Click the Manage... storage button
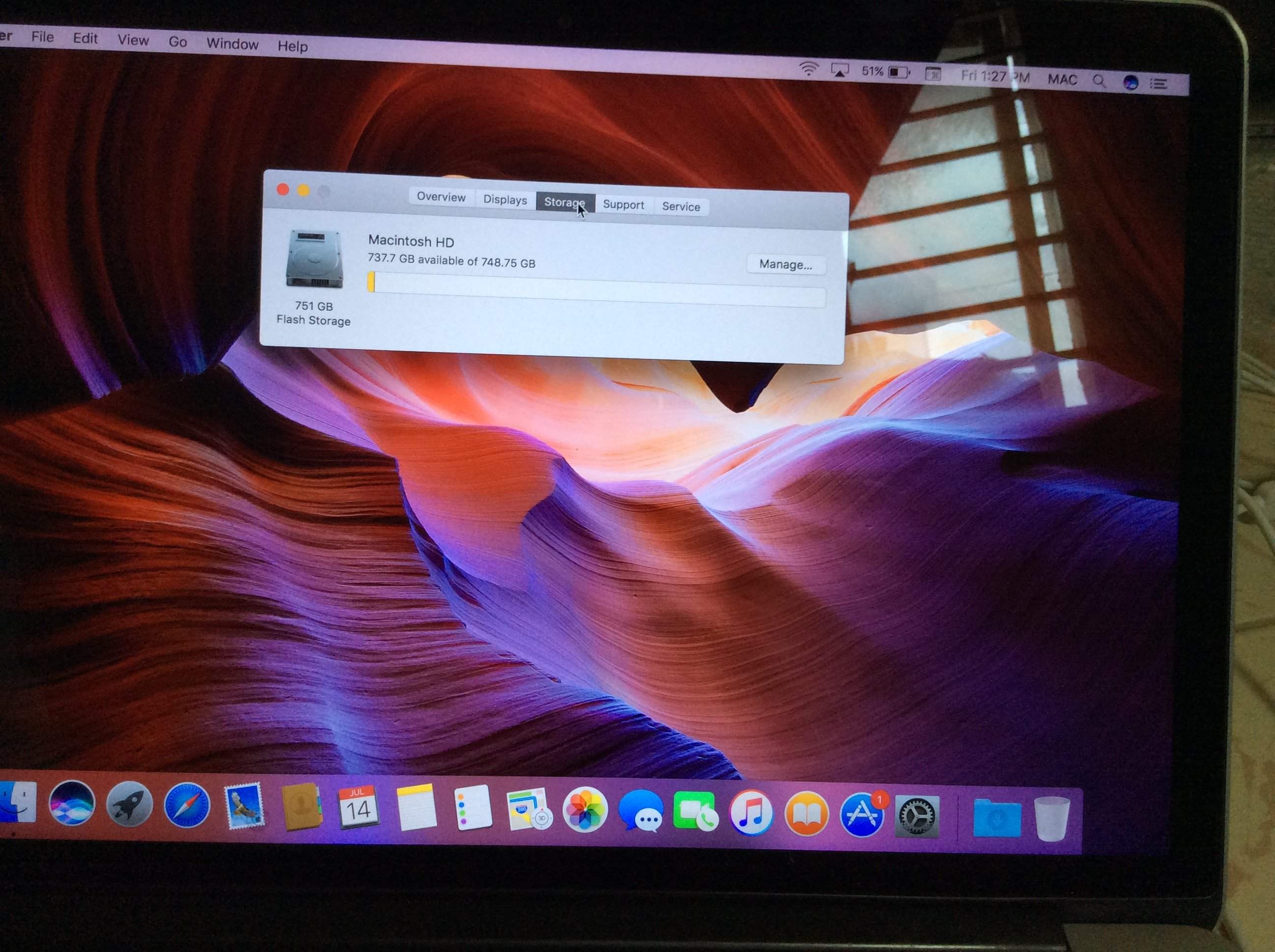Viewport: 1275px width, 952px height. [x=786, y=265]
